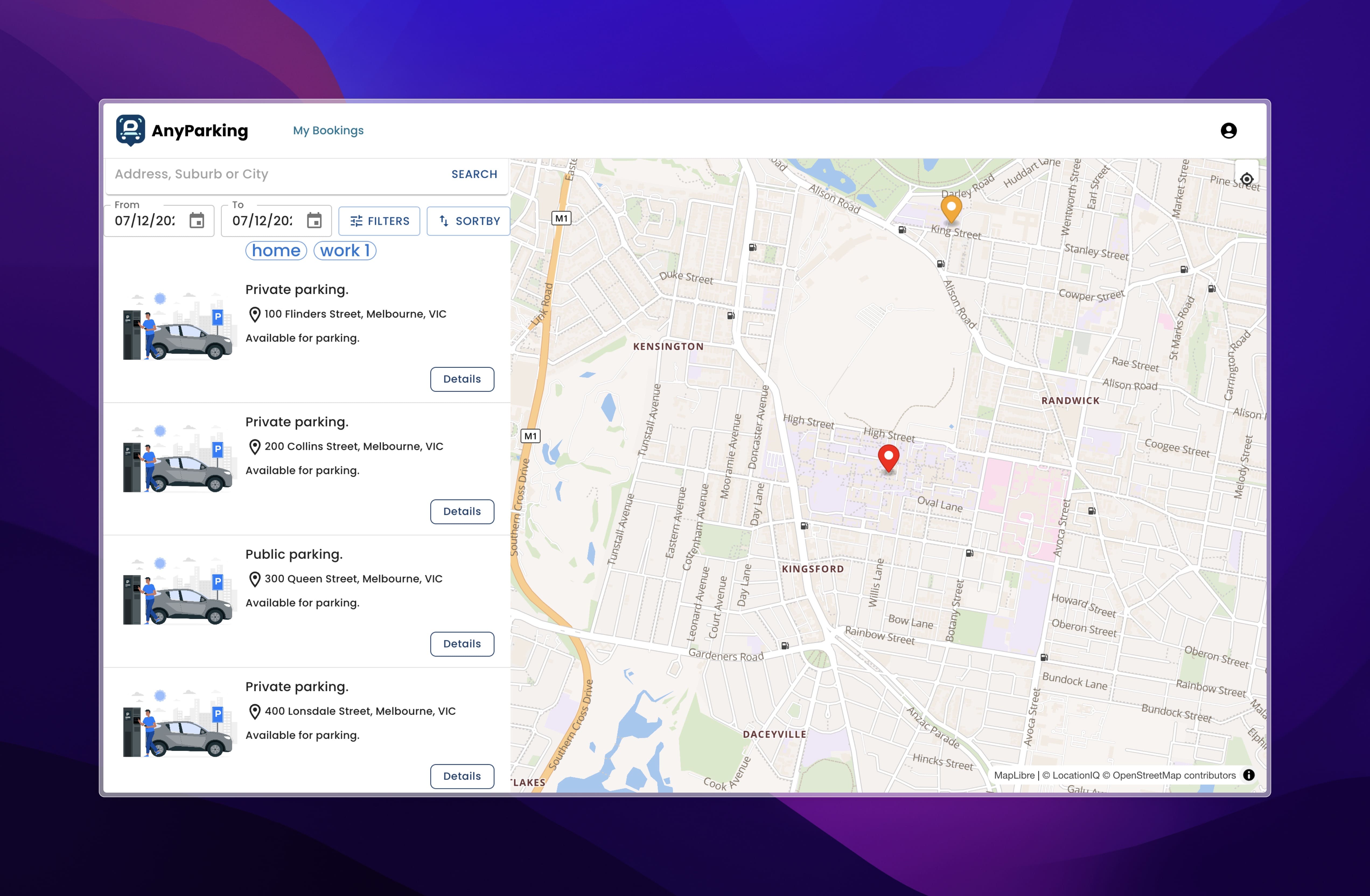Open the From date calendar picker icon
The height and width of the screenshot is (896, 1370).
tap(197, 220)
